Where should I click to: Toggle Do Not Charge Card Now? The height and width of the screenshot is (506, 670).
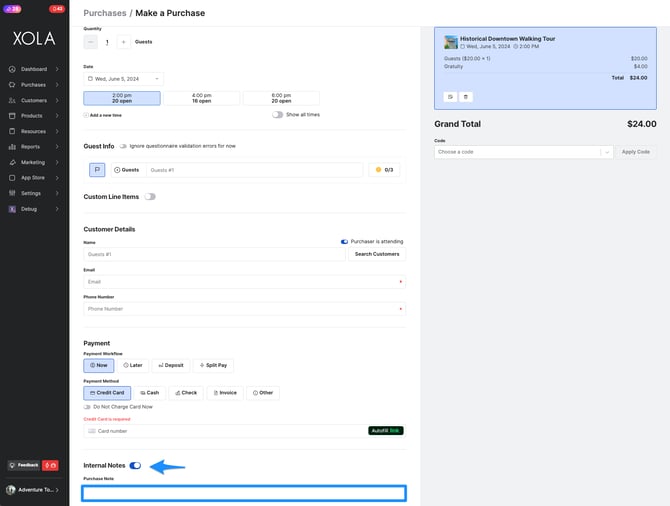point(87,407)
